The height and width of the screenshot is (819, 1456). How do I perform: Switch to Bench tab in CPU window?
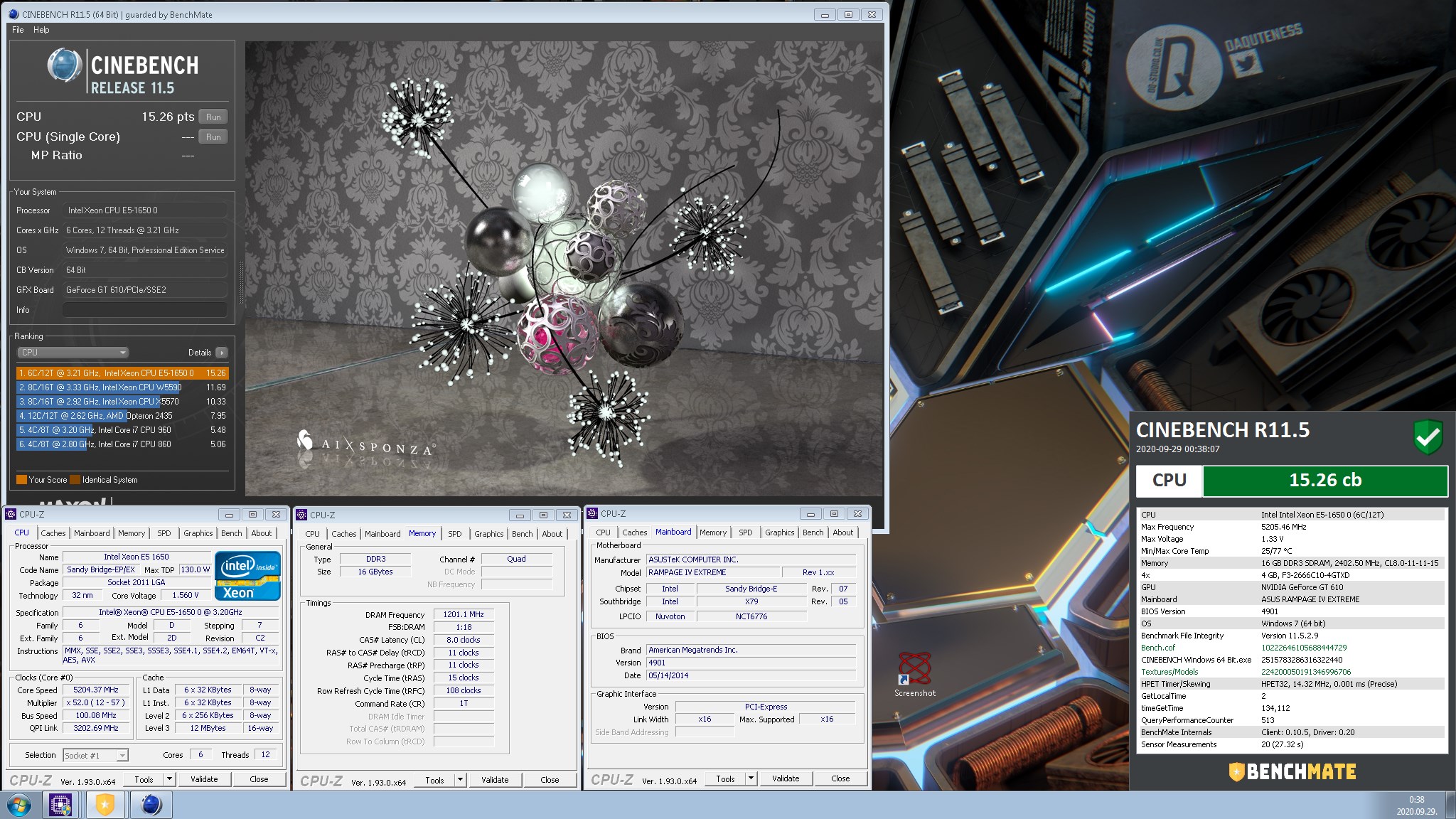pyautogui.click(x=231, y=533)
